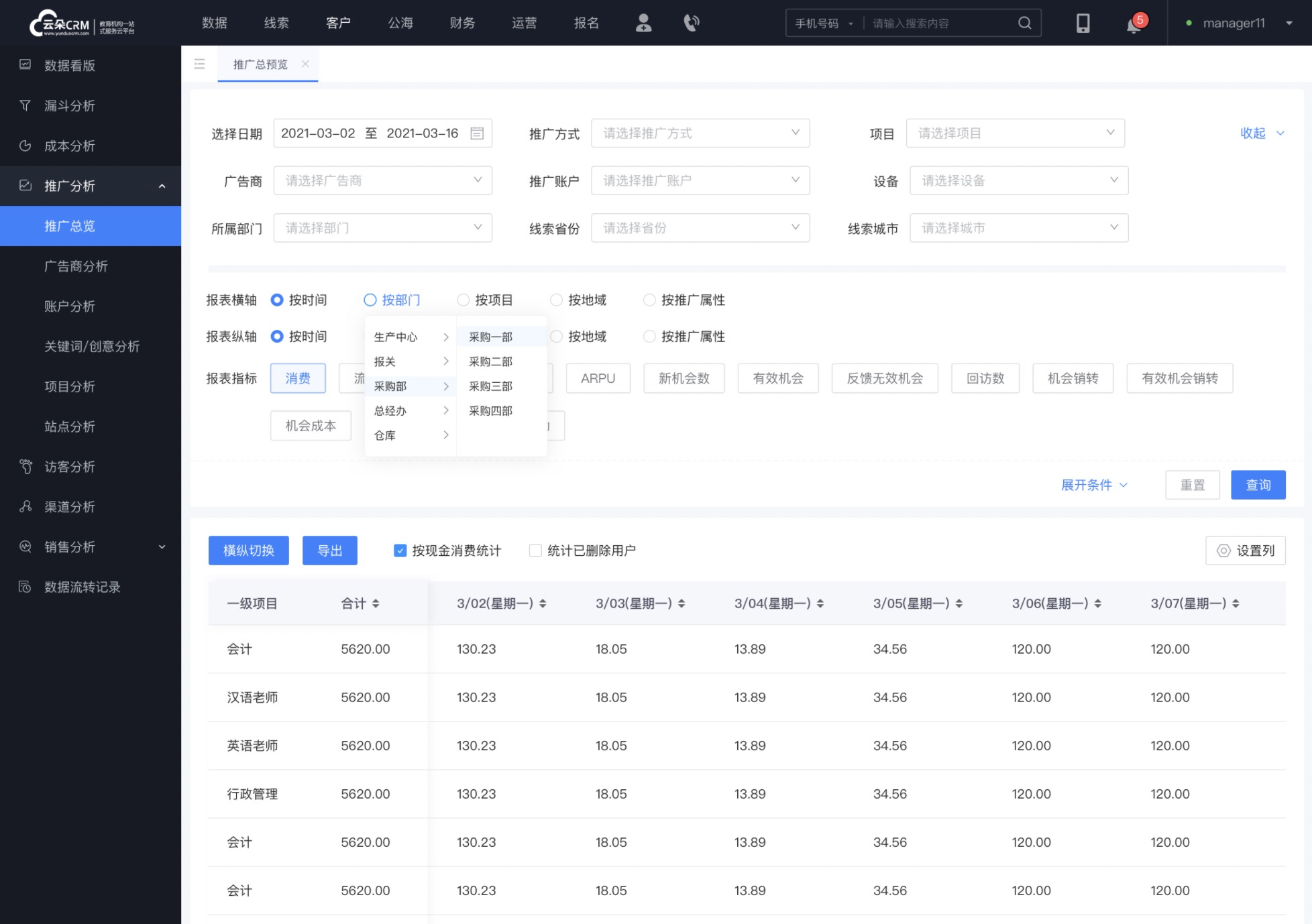Toggle 按现金消费统计 checkbox on
This screenshot has height=924, width=1312.
coord(401,550)
